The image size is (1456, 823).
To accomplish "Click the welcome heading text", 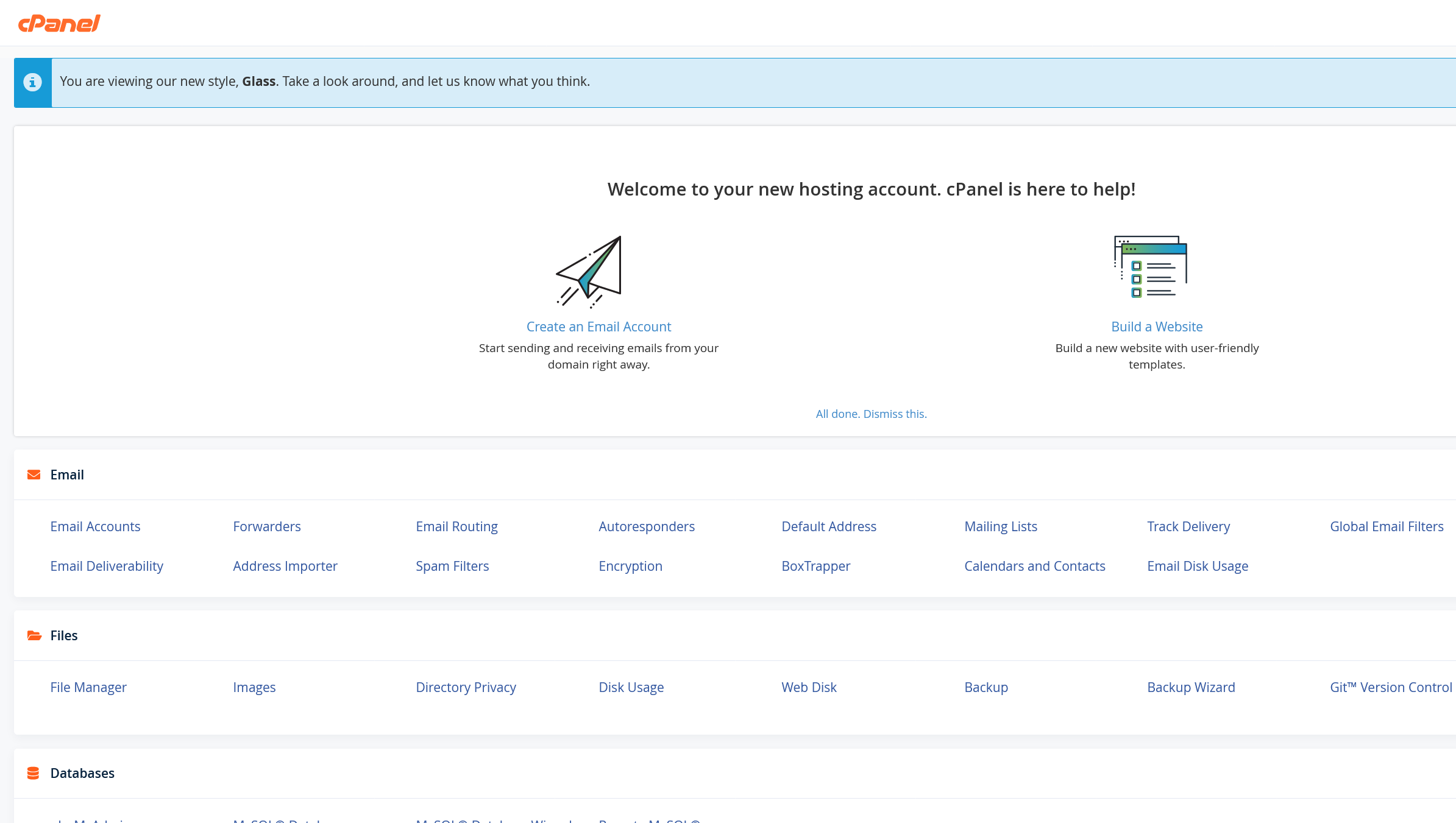I will pyautogui.click(x=872, y=189).
